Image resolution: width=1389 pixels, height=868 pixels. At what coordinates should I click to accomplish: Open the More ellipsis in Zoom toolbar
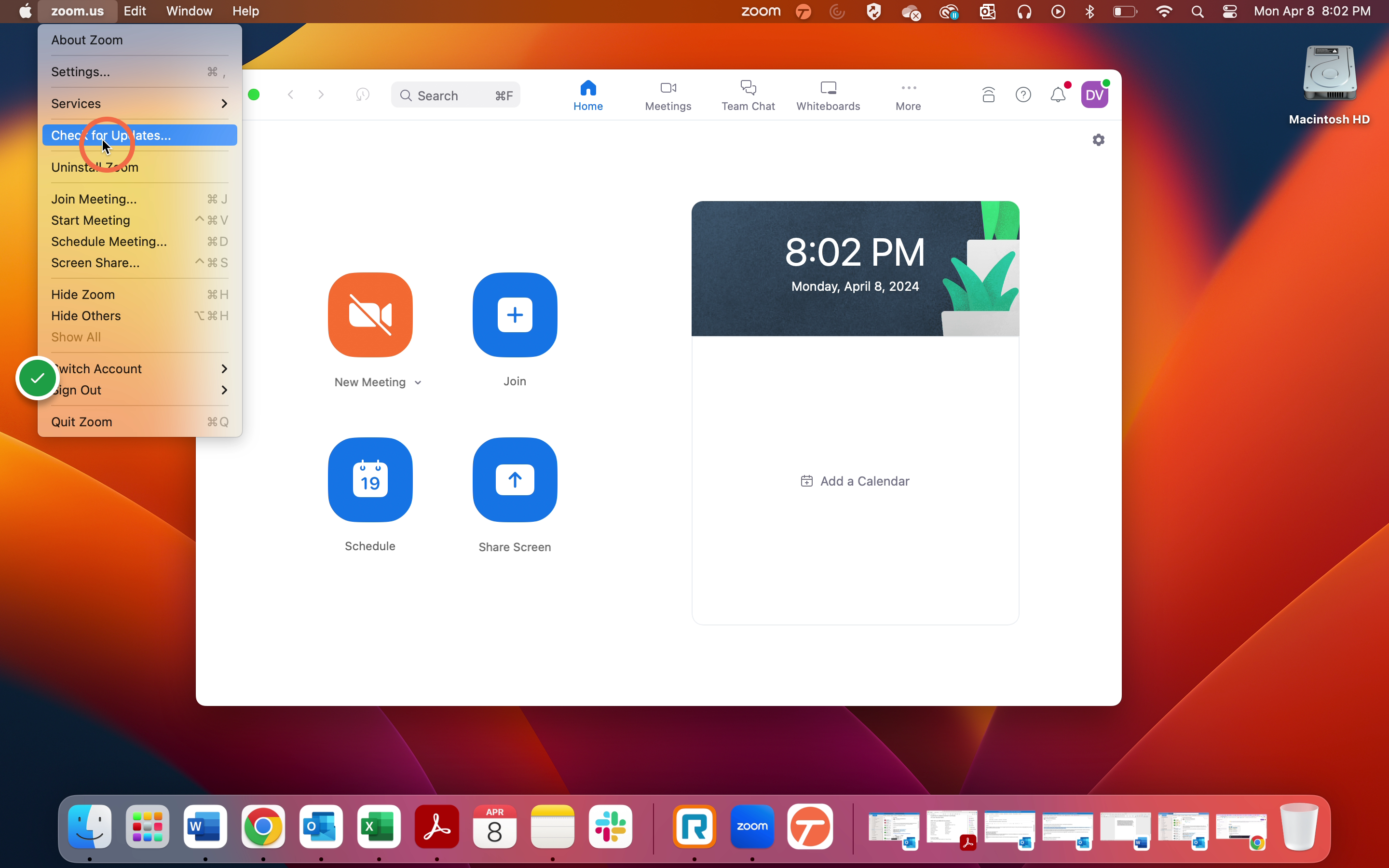pyautogui.click(x=908, y=96)
